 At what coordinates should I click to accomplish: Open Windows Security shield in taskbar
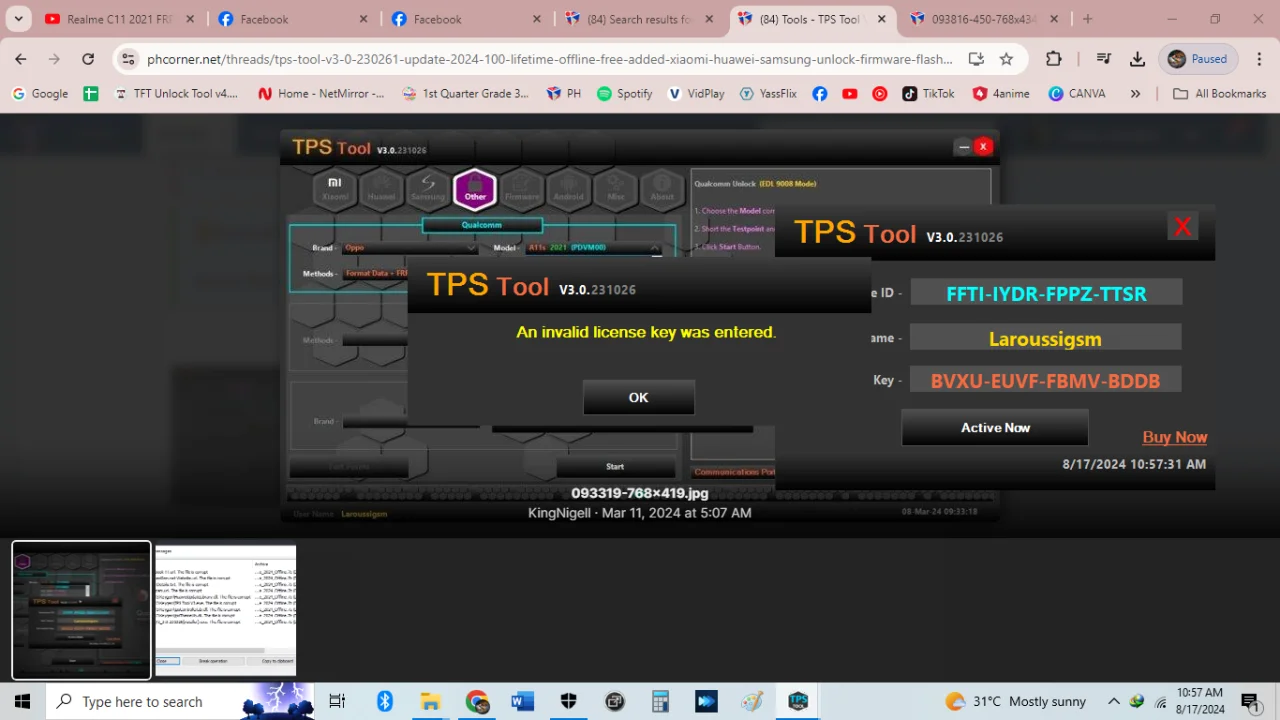pos(569,702)
